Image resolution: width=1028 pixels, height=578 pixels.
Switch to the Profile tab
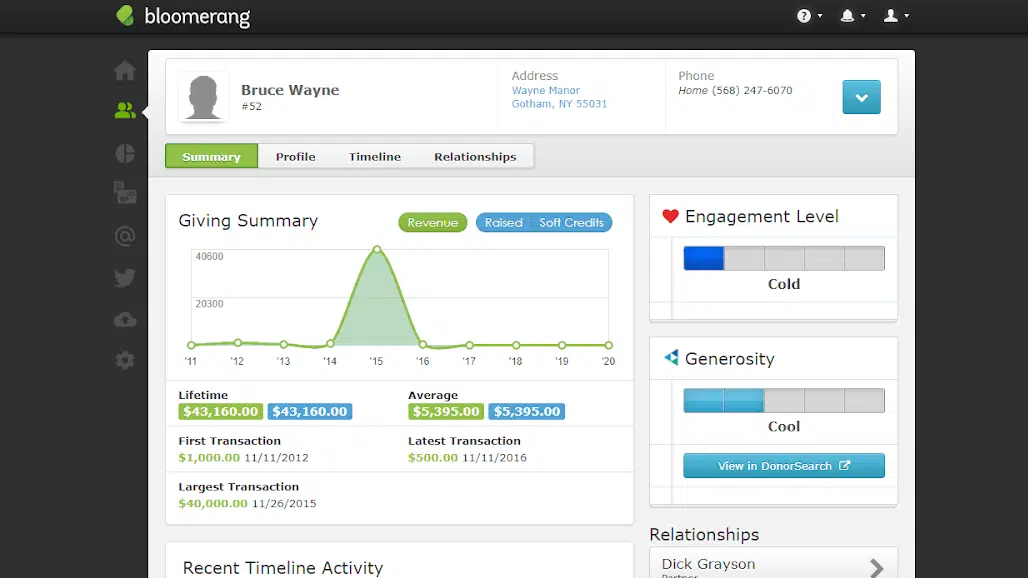pyautogui.click(x=296, y=157)
